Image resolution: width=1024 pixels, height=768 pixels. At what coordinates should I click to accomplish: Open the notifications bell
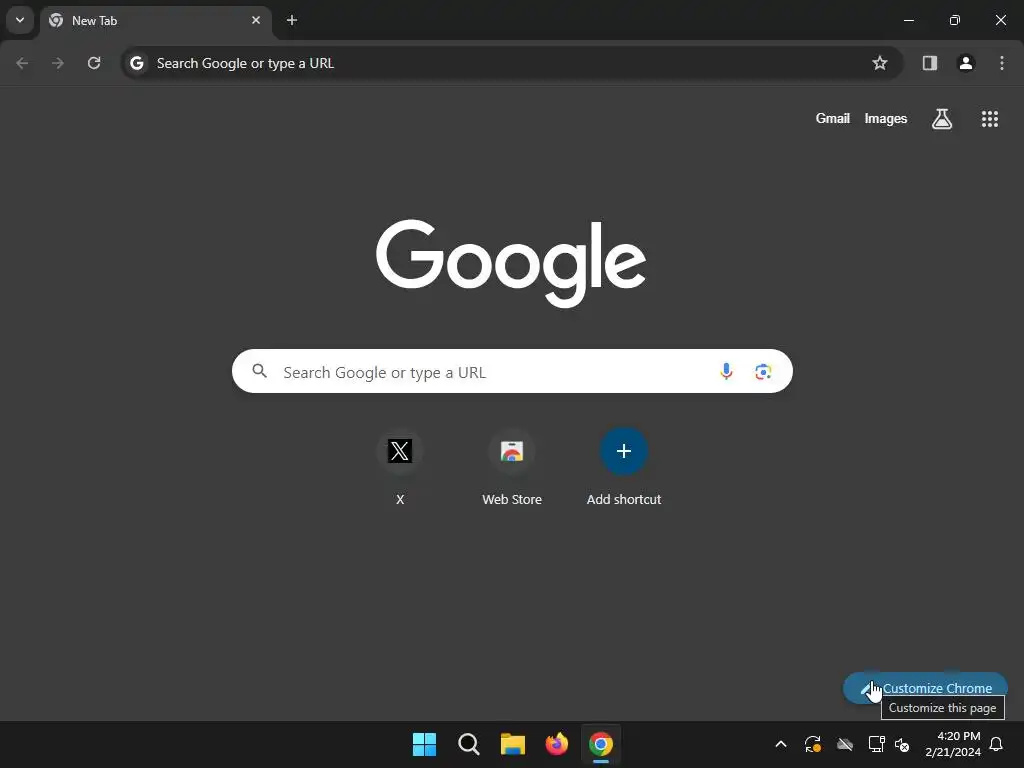997,744
